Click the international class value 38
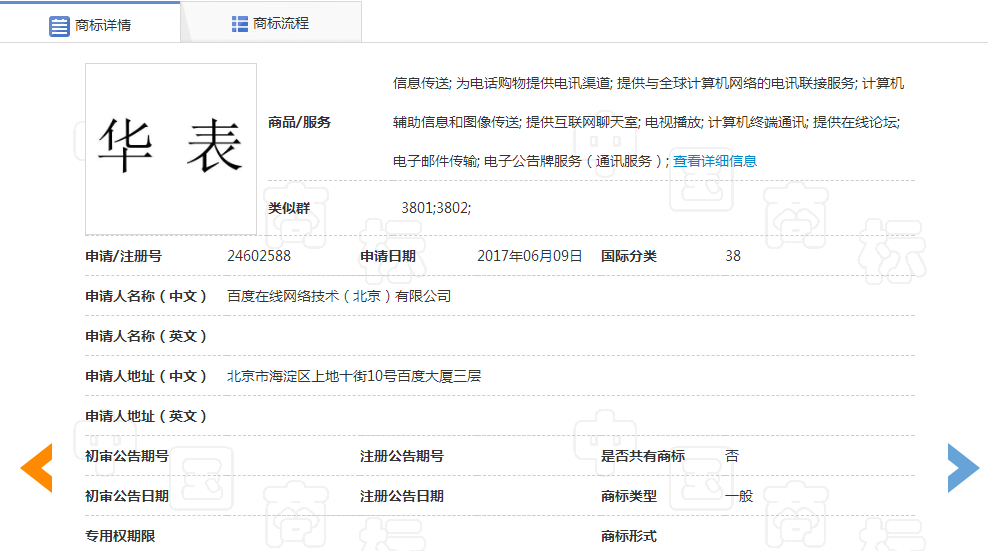The width and height of the screenshot is (988, 551). click(x=733, y=256)
